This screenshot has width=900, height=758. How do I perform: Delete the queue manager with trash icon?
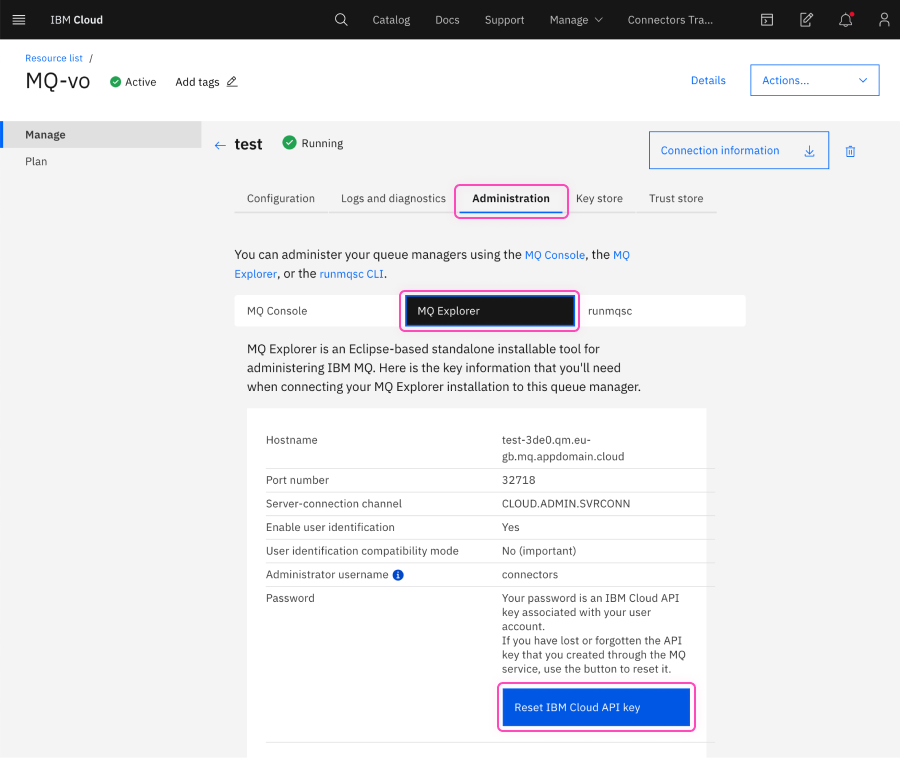(x=851, y=150)
